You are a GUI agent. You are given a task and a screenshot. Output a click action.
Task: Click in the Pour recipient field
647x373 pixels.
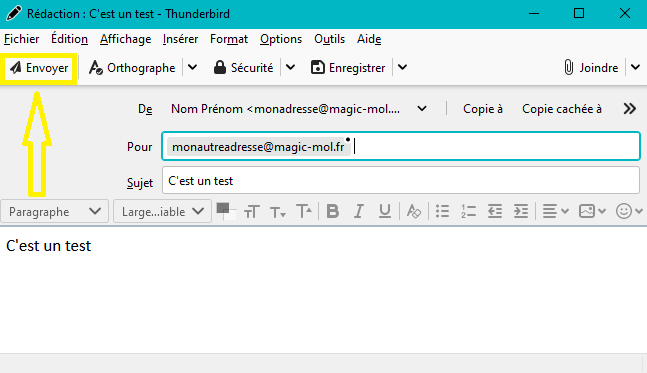(401, 146)
